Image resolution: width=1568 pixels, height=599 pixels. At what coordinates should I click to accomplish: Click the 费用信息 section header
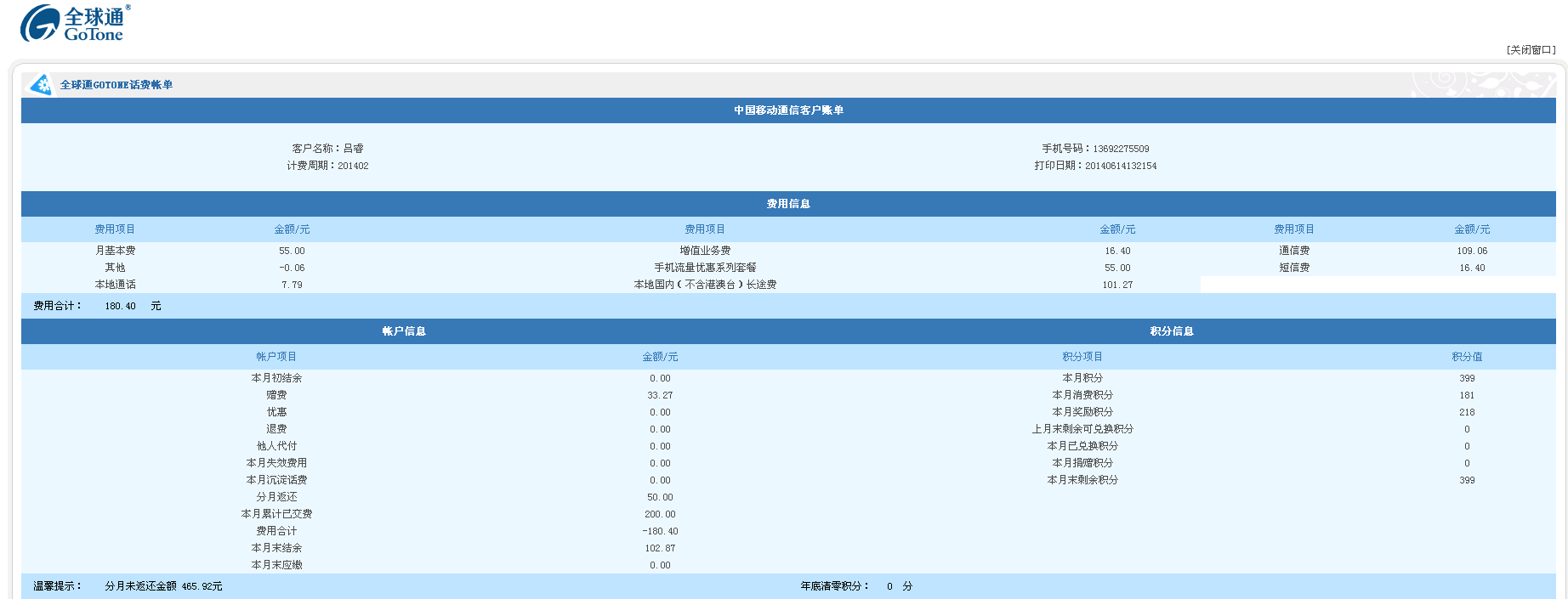788,204
